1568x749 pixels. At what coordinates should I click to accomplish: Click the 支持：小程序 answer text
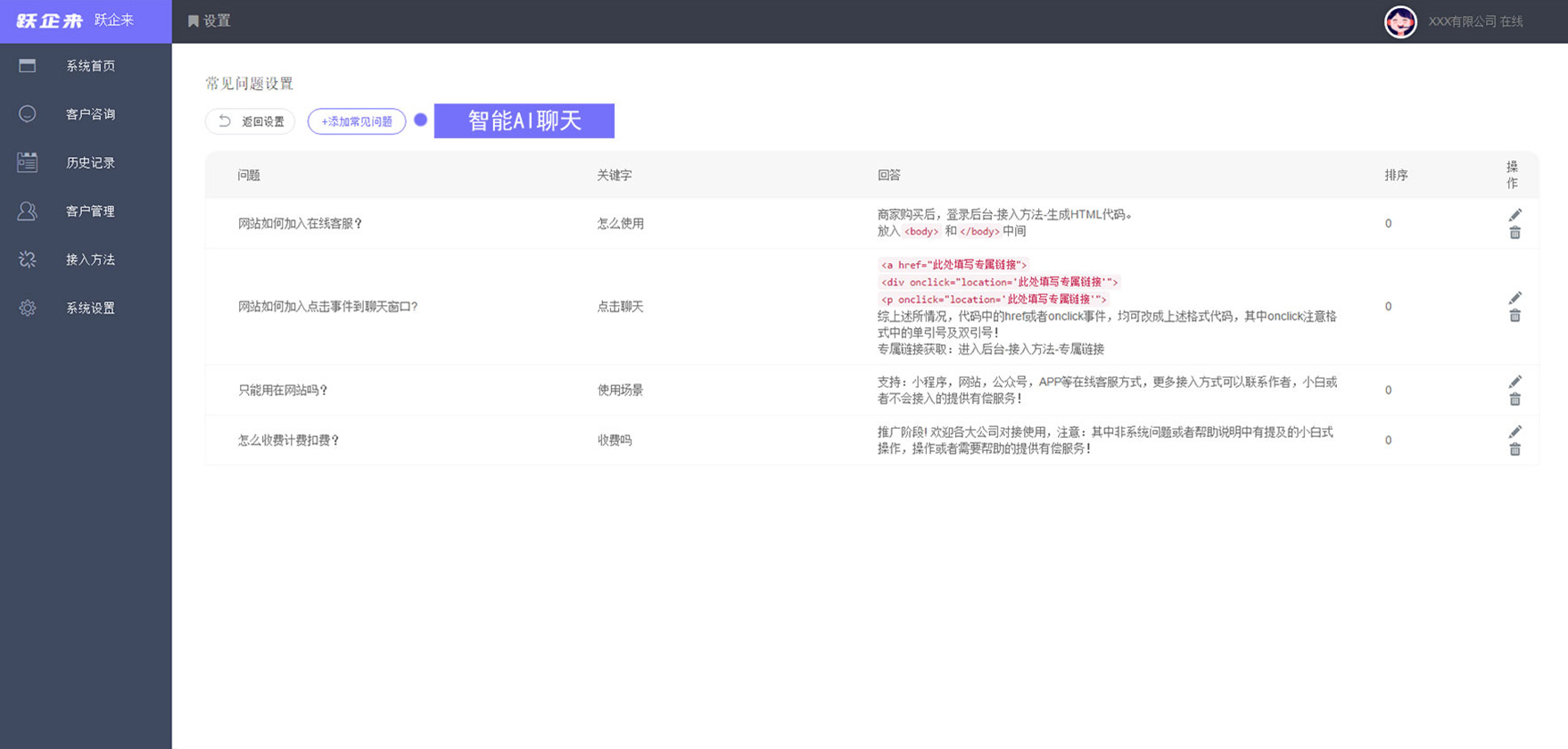point(1107,390)
